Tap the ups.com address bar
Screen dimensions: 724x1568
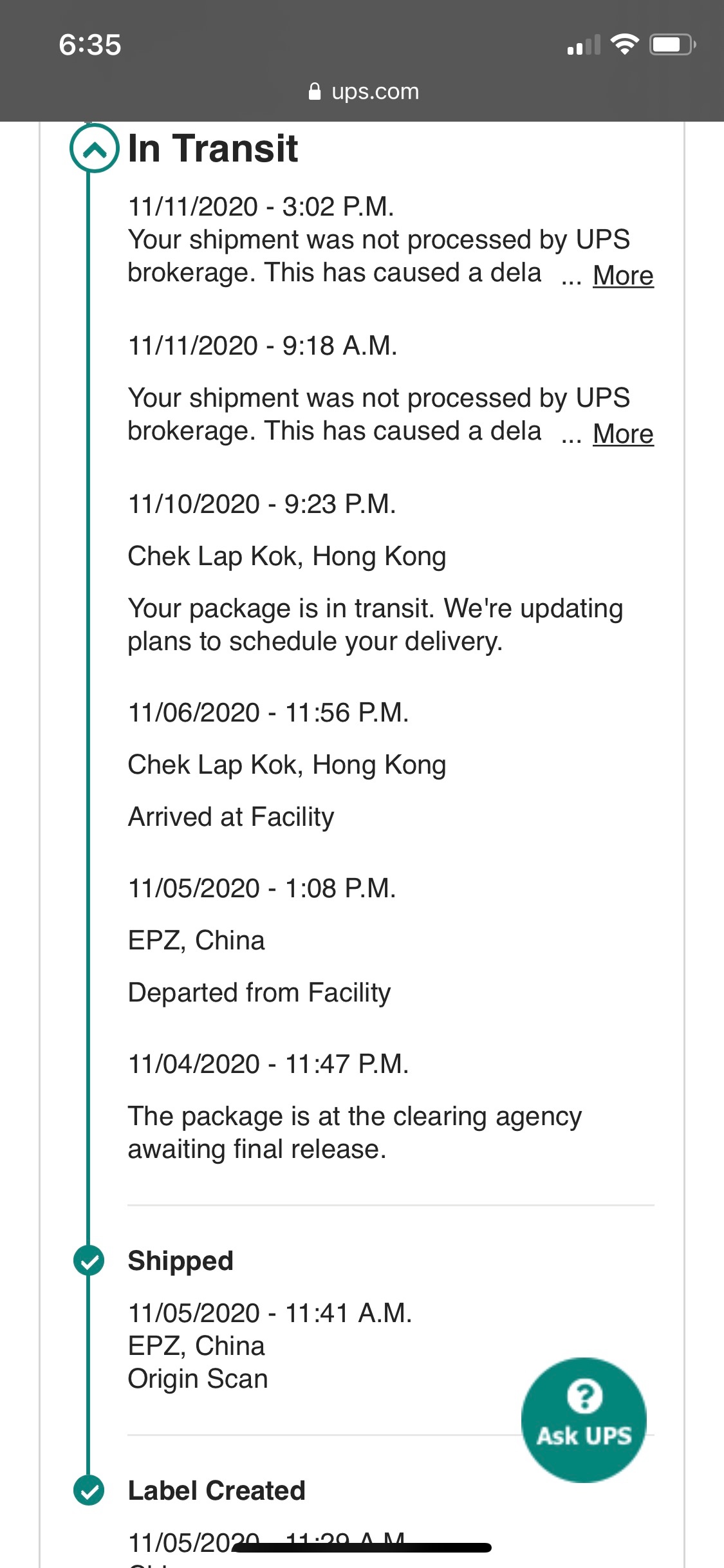click(364, 91)
